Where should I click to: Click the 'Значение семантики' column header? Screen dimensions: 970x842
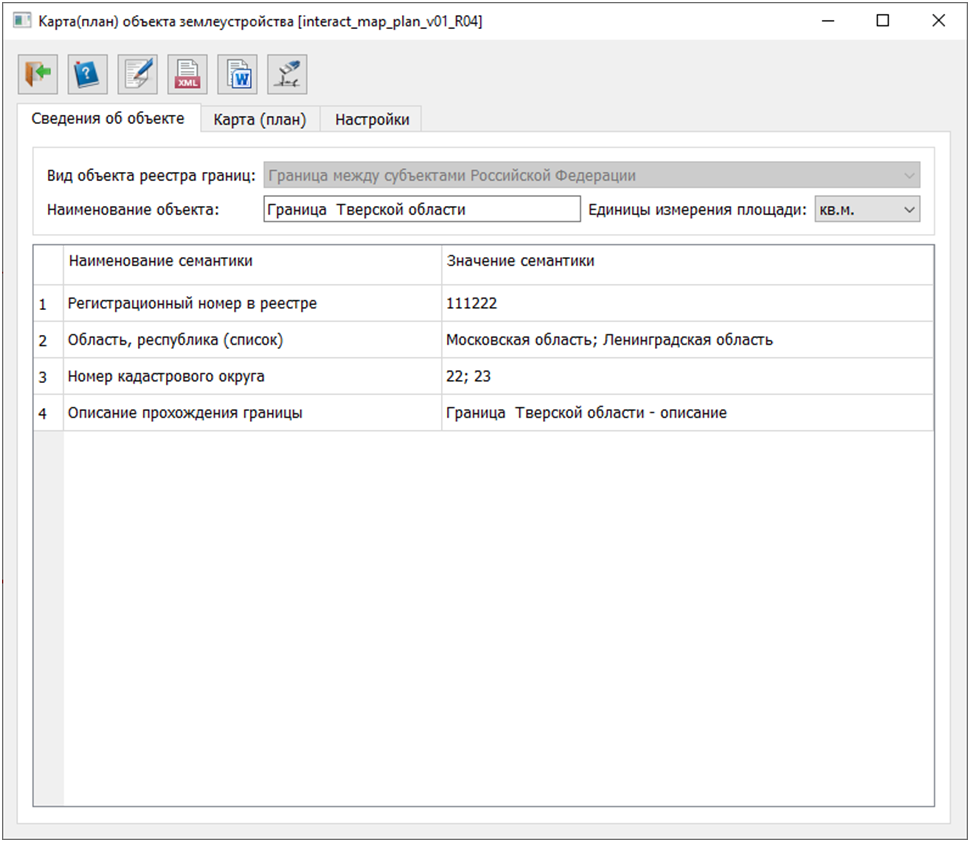coord(686,262)
